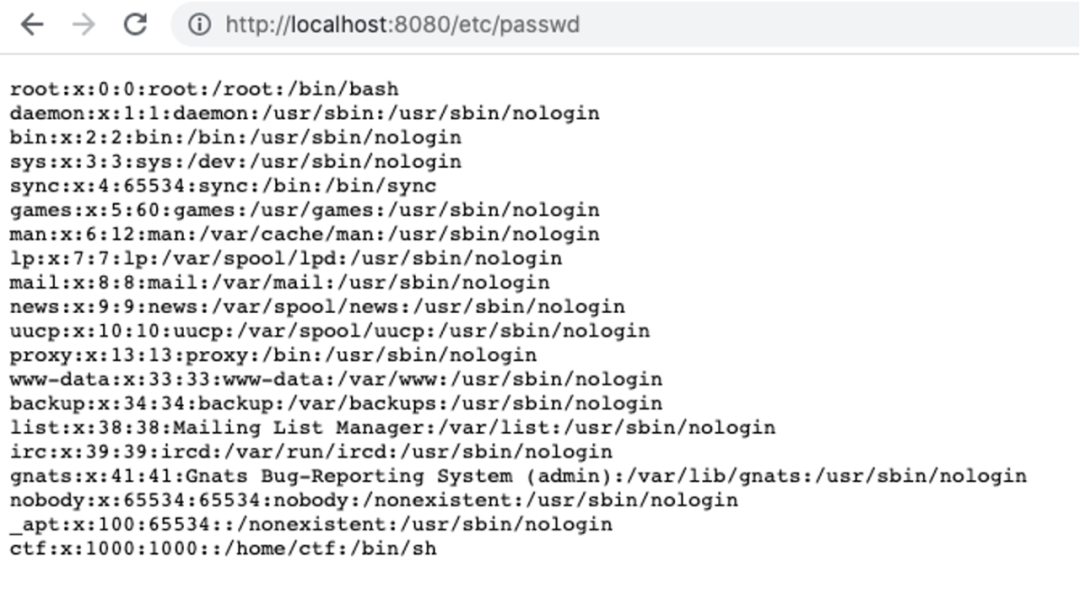Image resolution: width=1080 pixels, height=589 pixels.
Task: Click the sys:x:3:3 entry
Action: [x=236, y=162]
